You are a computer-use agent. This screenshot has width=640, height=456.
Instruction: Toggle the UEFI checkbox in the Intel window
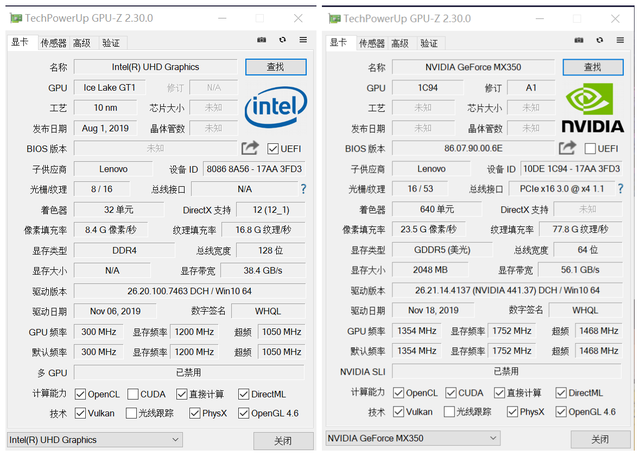pos(273,149)
